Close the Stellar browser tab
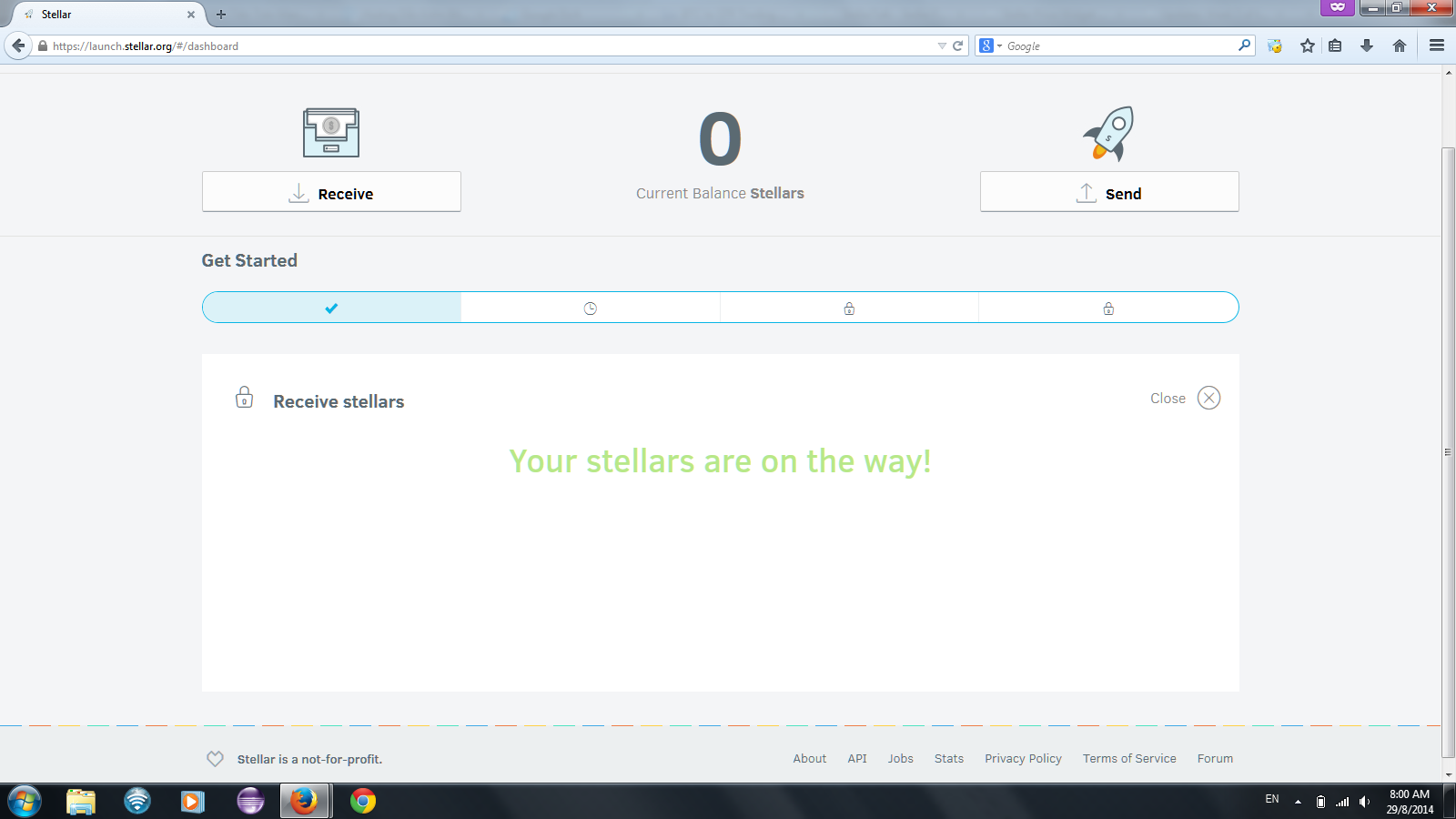 191,15
